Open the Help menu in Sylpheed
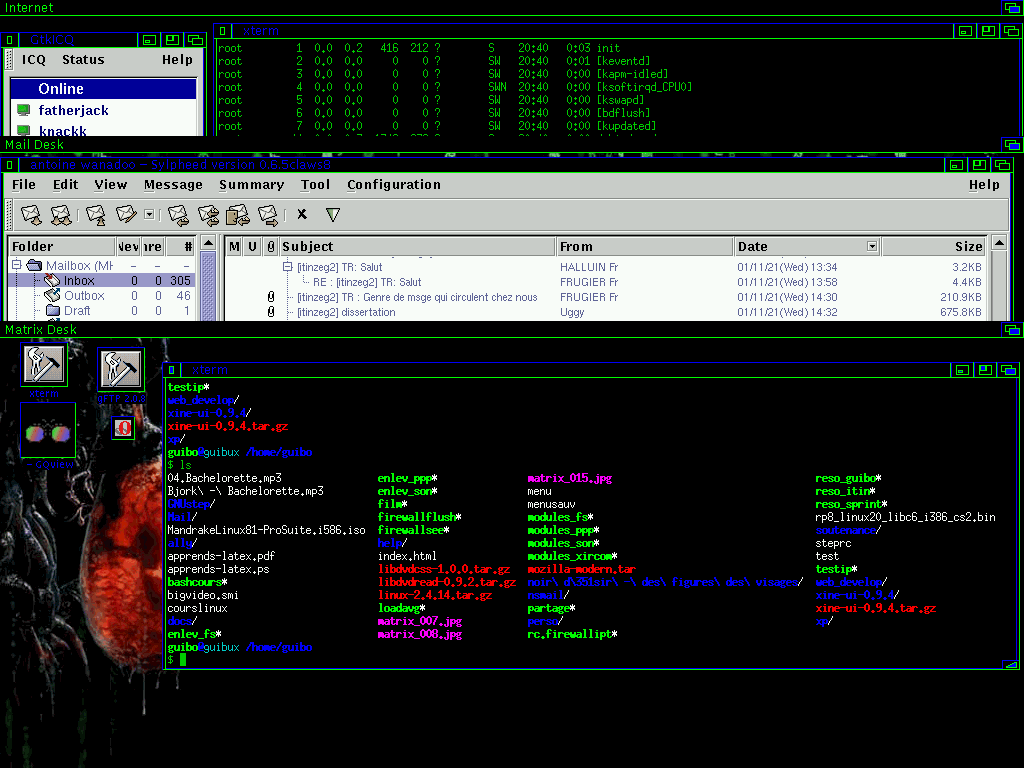 coord(984,185)
